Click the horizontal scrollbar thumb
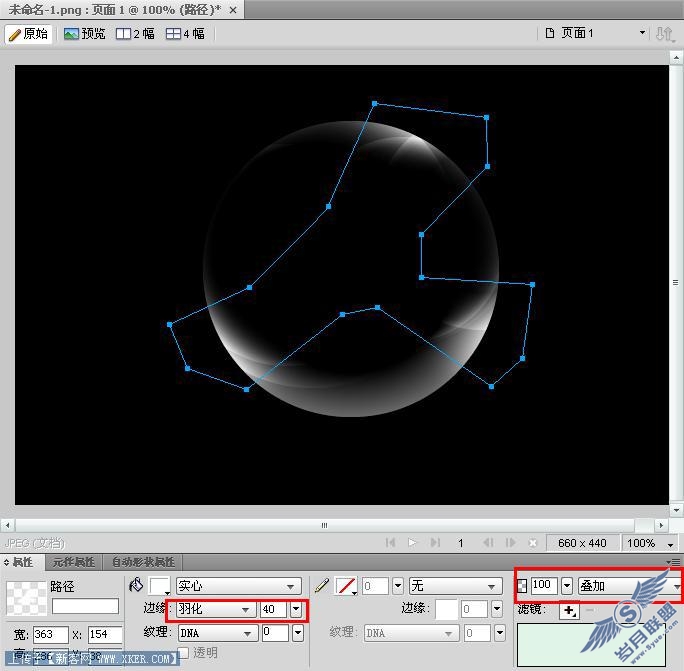684x671 pixels. 325,525
